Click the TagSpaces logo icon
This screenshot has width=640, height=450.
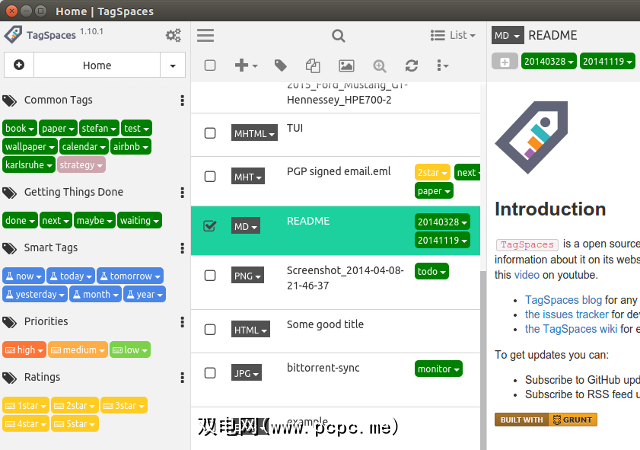click(13, 34)
